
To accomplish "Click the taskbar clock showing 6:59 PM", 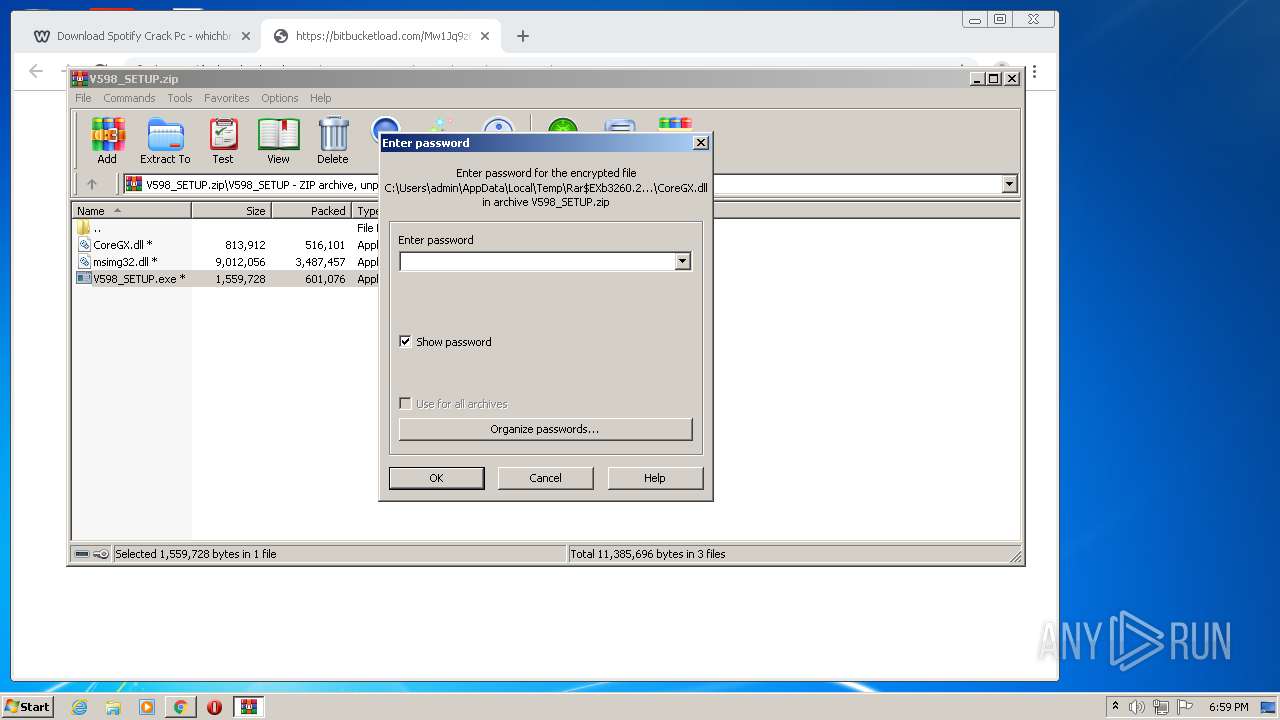I will [1228, 707].
